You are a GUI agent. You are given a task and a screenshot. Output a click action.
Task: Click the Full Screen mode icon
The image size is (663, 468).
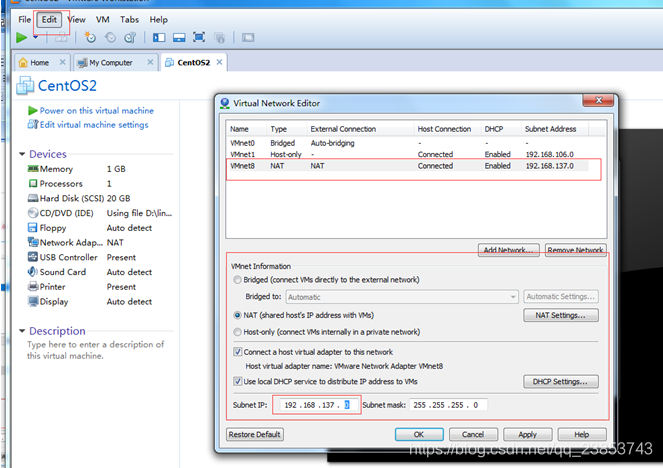pyautogui.click(x=199, y=37)
